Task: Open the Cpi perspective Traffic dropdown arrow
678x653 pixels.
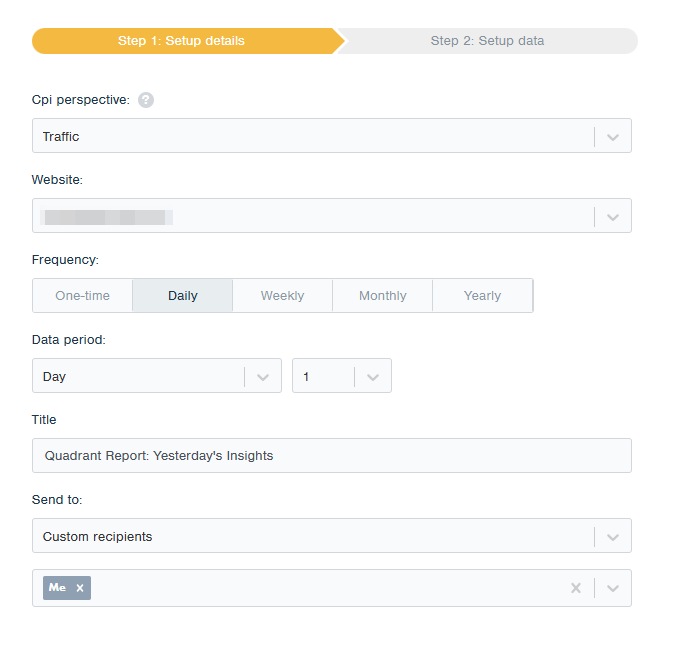Action: pos(613,137)
